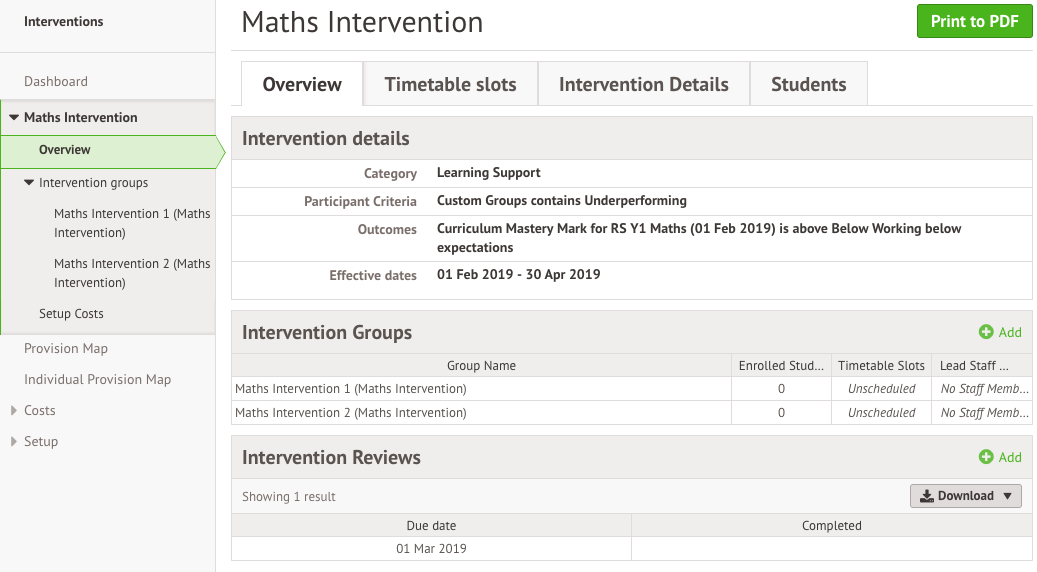1037x572 pixels.
Task: Sort by Enrolled Students column header
Action: pos(781,366)
